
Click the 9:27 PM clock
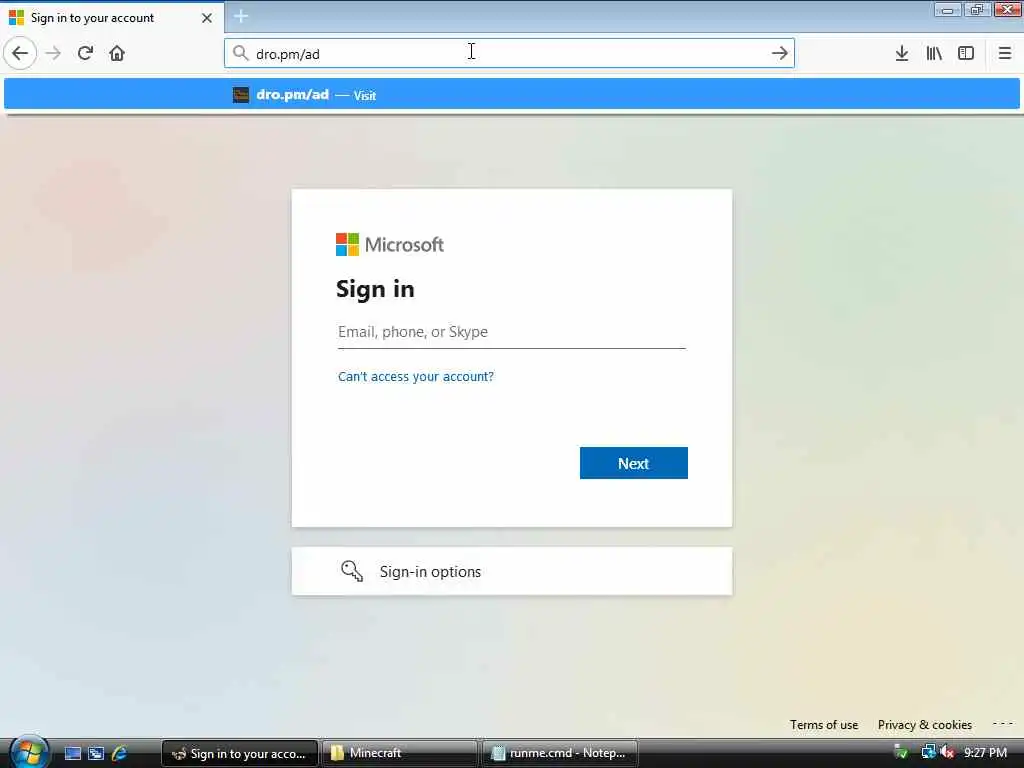(985, 753)
